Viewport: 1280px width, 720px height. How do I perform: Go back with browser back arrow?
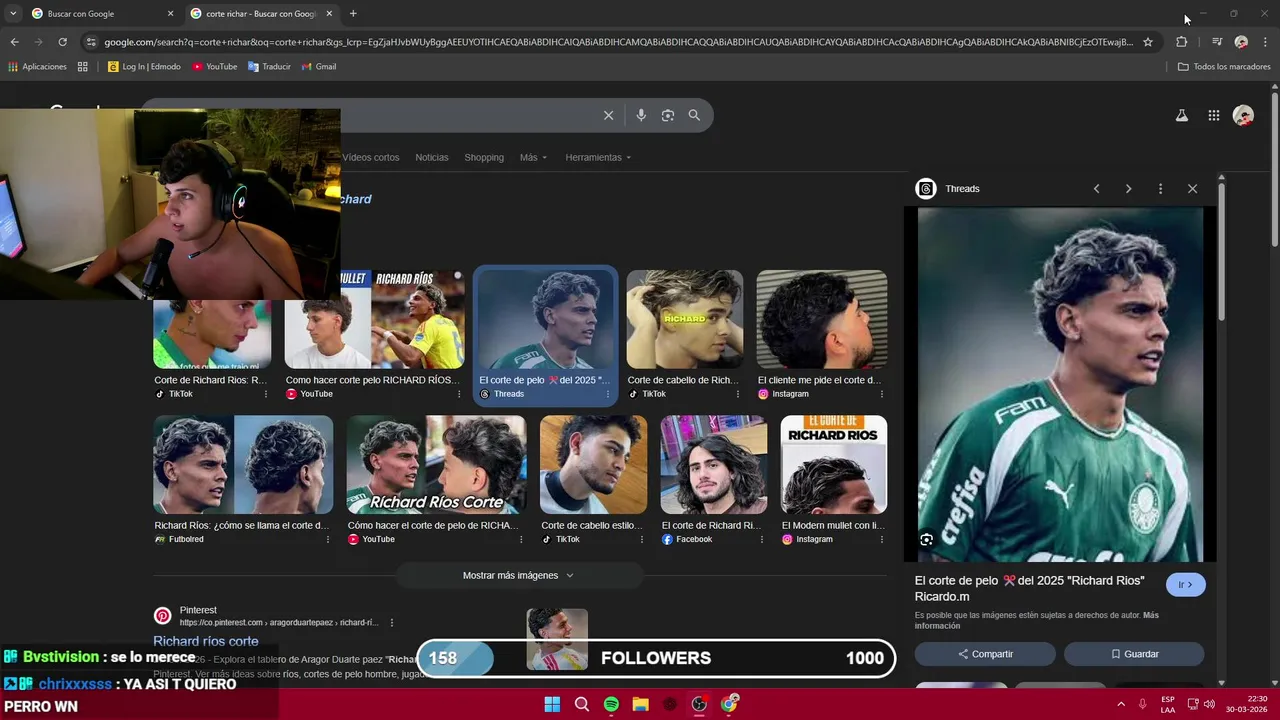(x=14, y=42)
